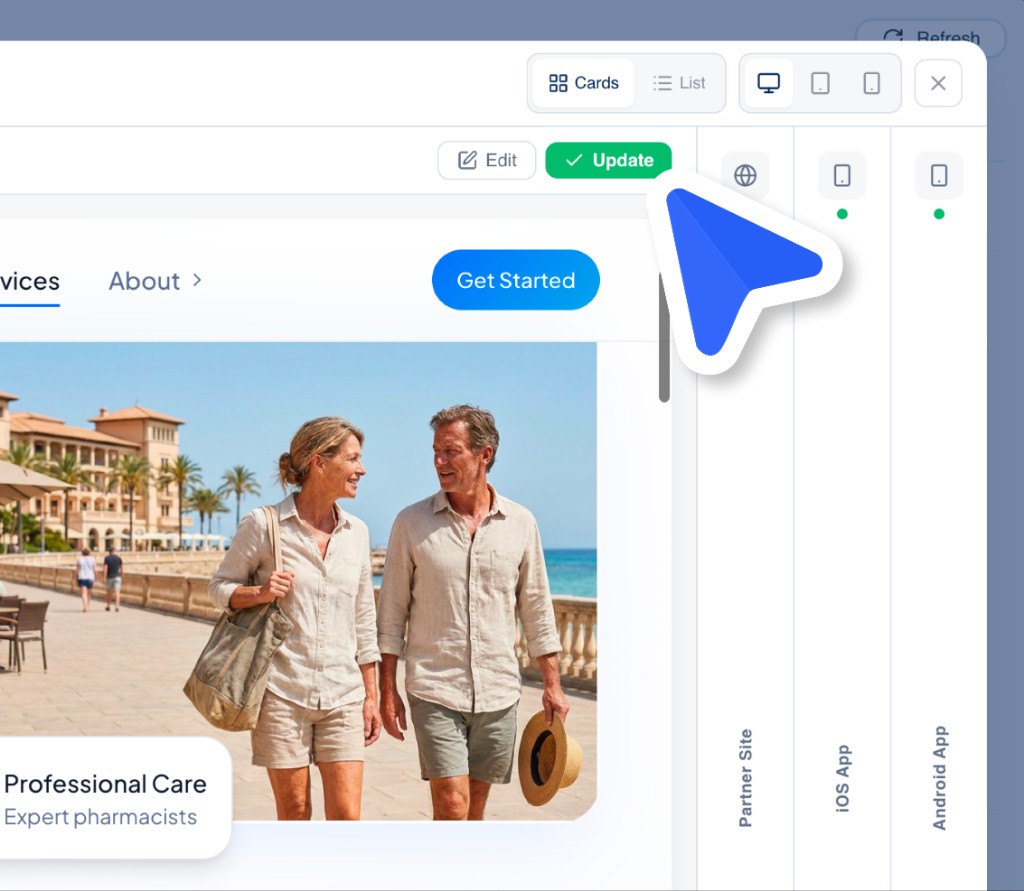Toggle the green status dot under iOS App
1024x891 pixels.
click(841, 213)
